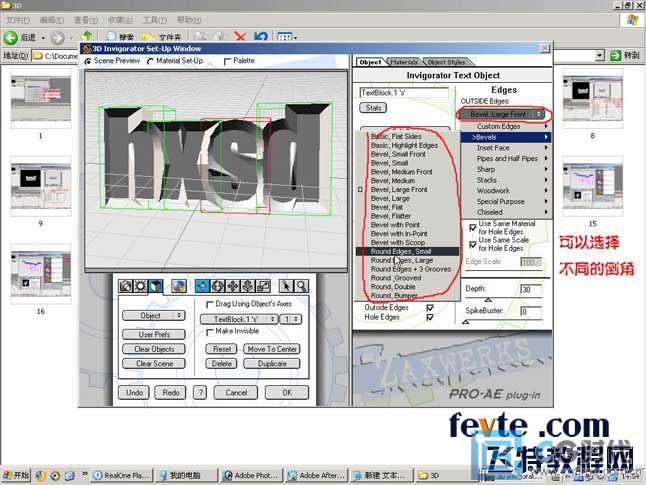
Task: Click the Duplicate button
Action: tap(272, 364)
